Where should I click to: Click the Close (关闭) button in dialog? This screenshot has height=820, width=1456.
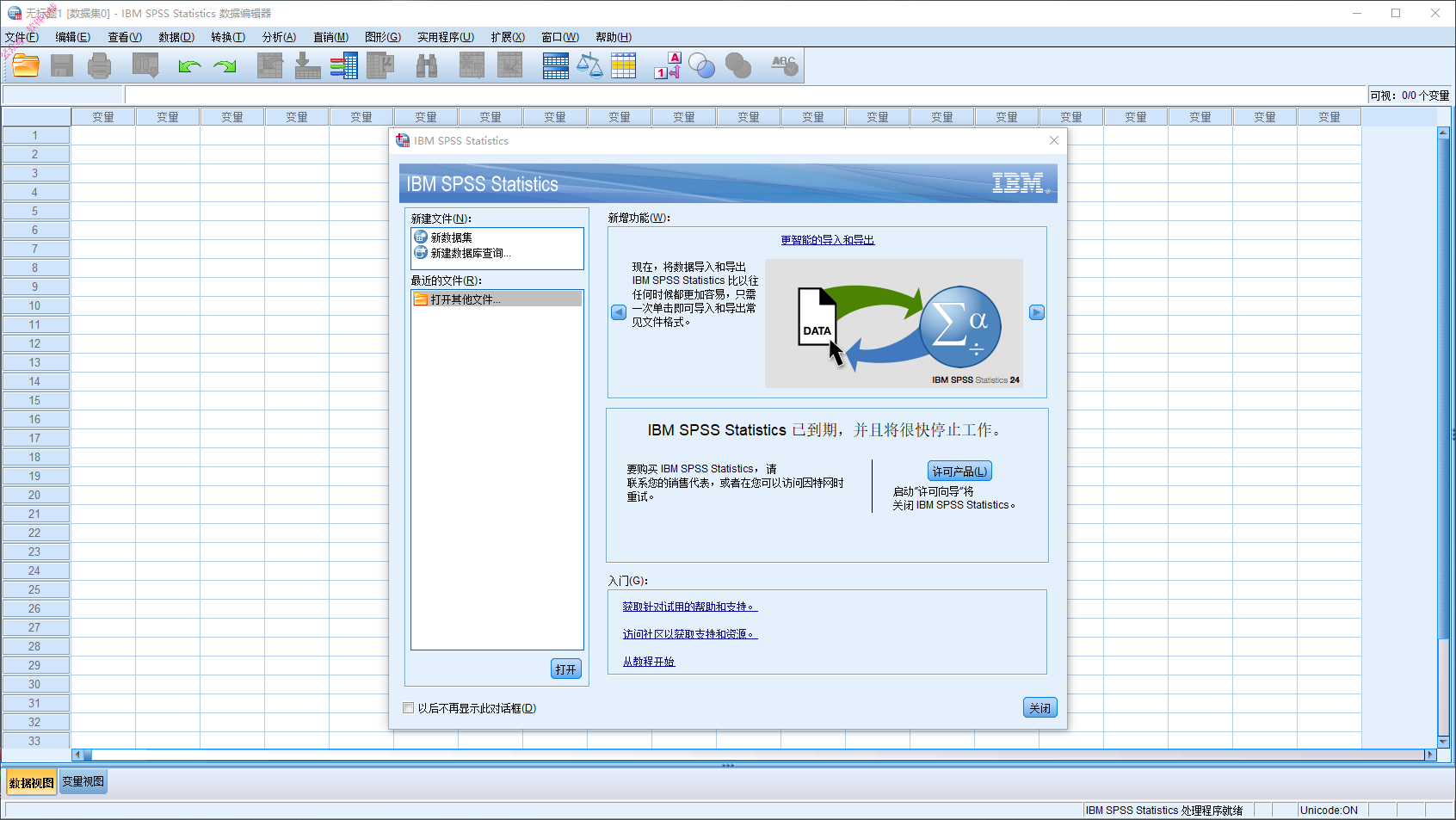(x=1040, y=708)
